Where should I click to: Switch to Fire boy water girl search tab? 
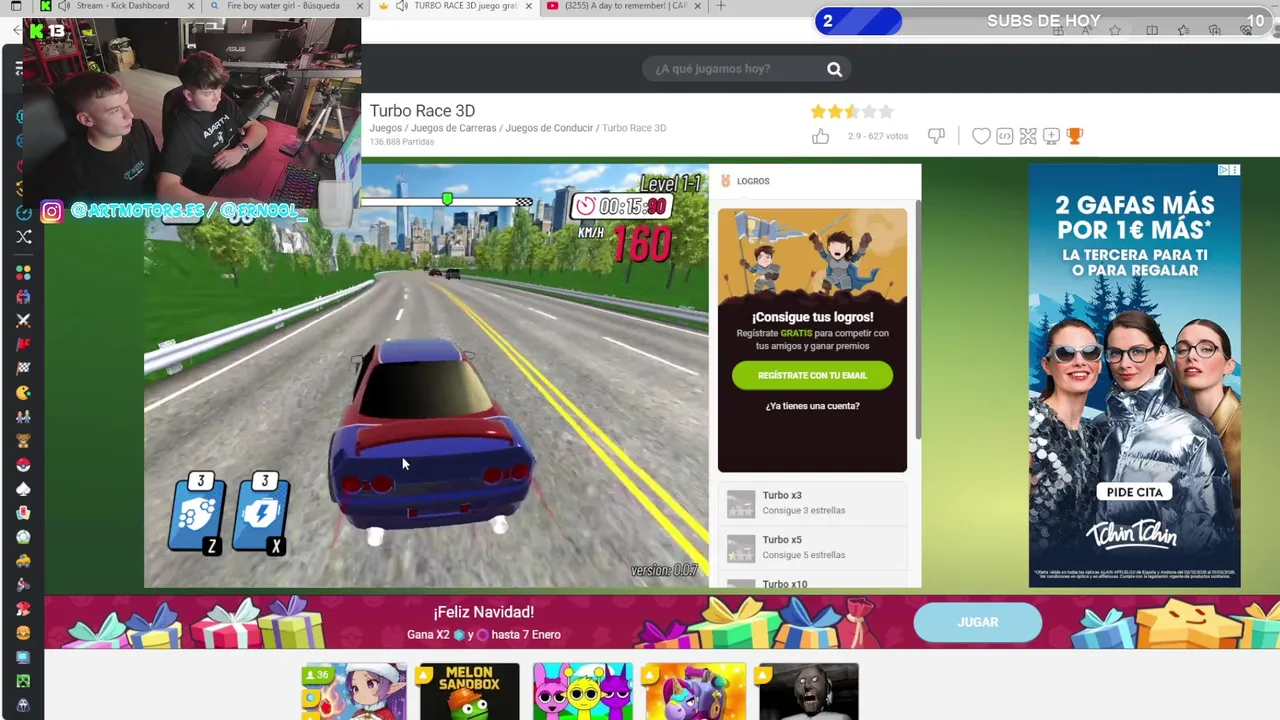(285, 6)
